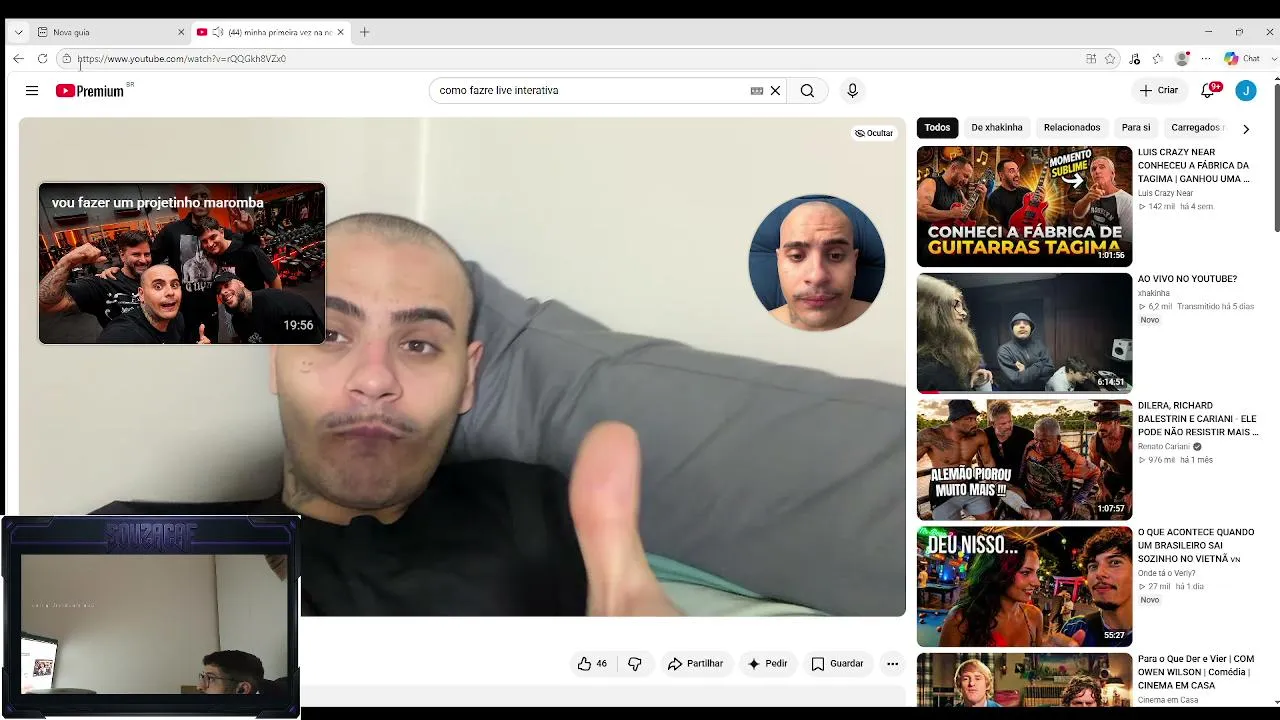1280x720 pixels.
Task: Share the video with Partilhar
Action: point(695,664)
